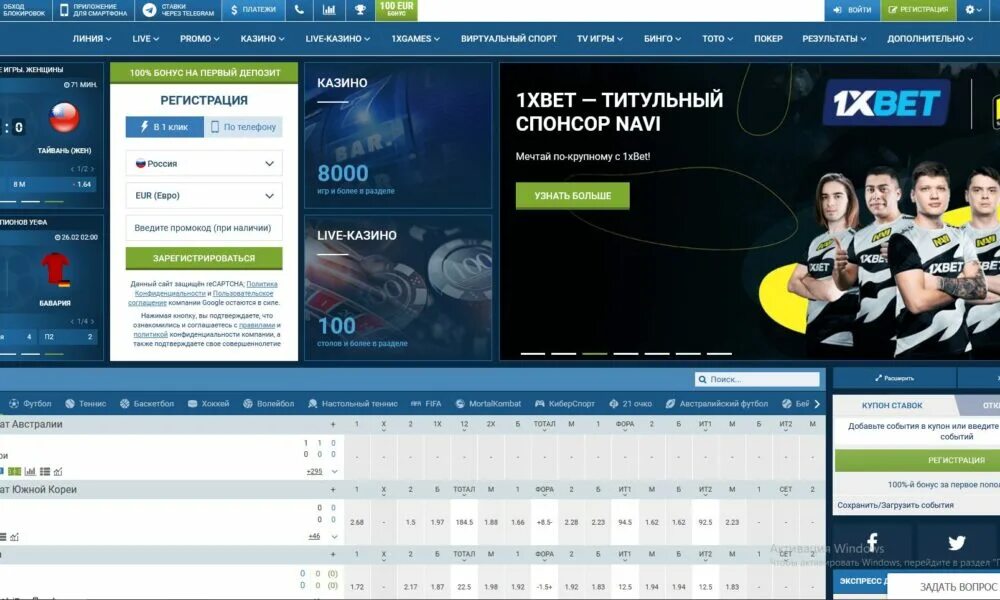Click the УЗНАТЬ БОЛЬШЕ banner button
Screen dimensions: 1000x600
click(x=573, y=196)
